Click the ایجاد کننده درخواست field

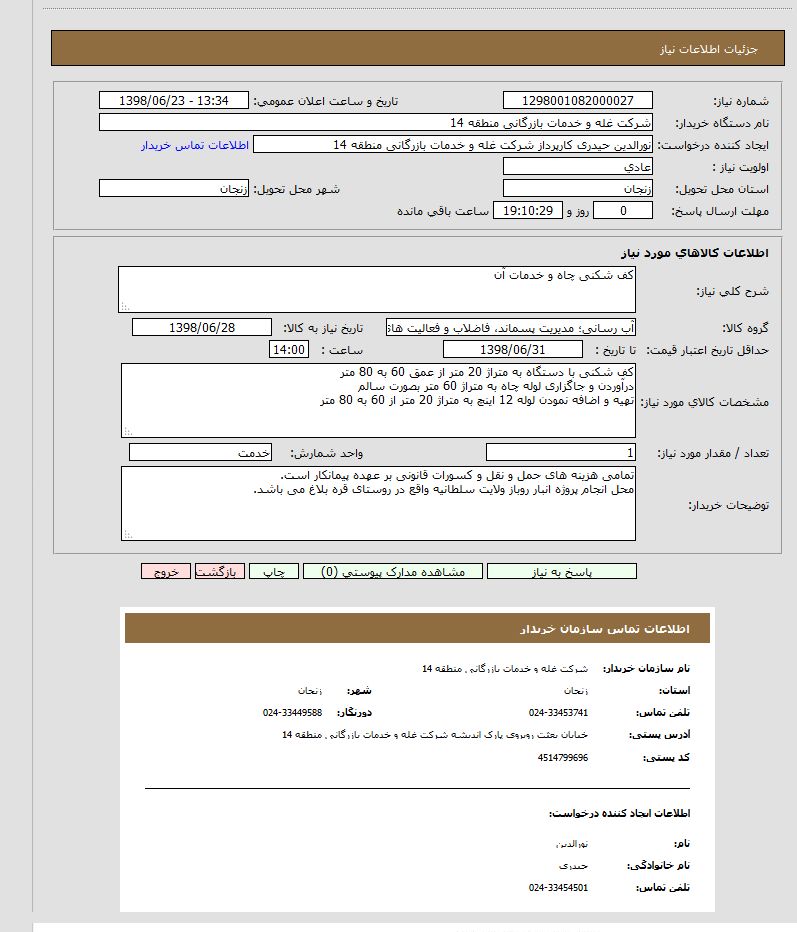pos(453,145)
